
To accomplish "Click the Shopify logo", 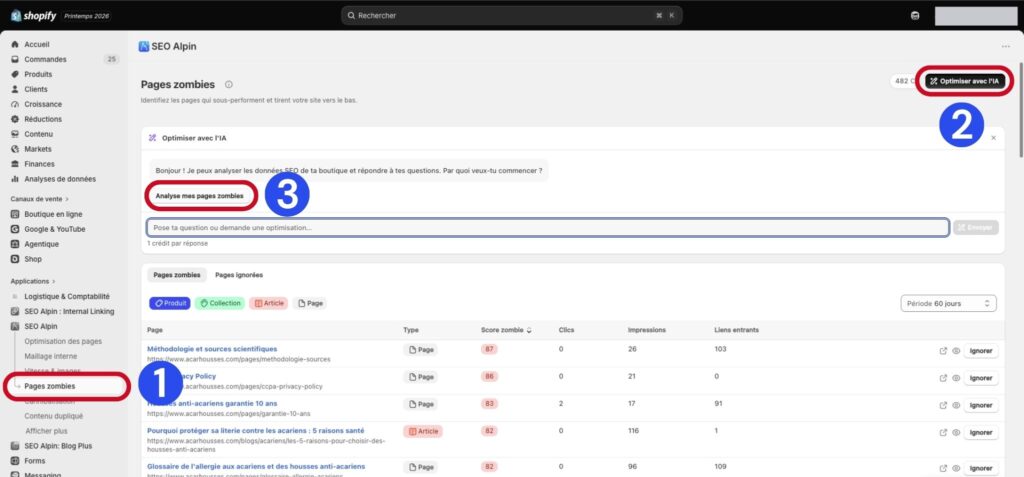I will (34, 16).
